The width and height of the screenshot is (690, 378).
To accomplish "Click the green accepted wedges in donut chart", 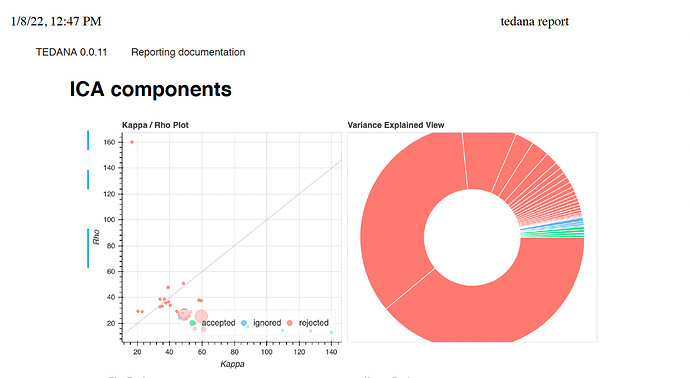I will tap(553, 234).
